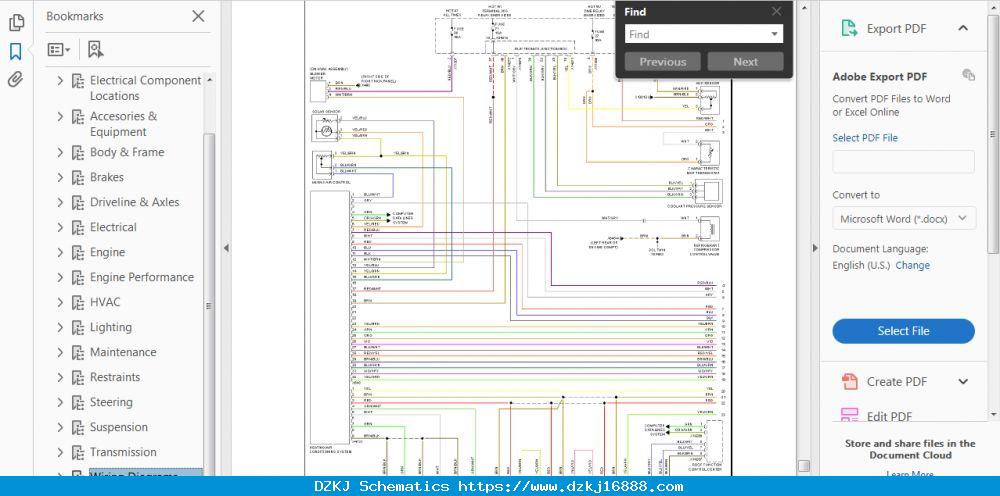The width and height of the screenshot is (1000, 496).
Task: Select the Body & Frame bookmark
Action: 127,152
